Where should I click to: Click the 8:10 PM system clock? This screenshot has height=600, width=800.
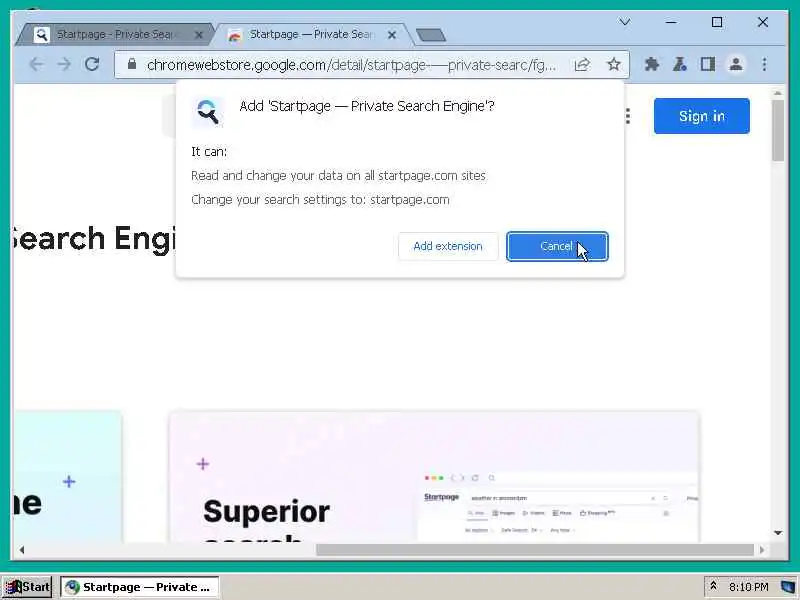[748, 587]
